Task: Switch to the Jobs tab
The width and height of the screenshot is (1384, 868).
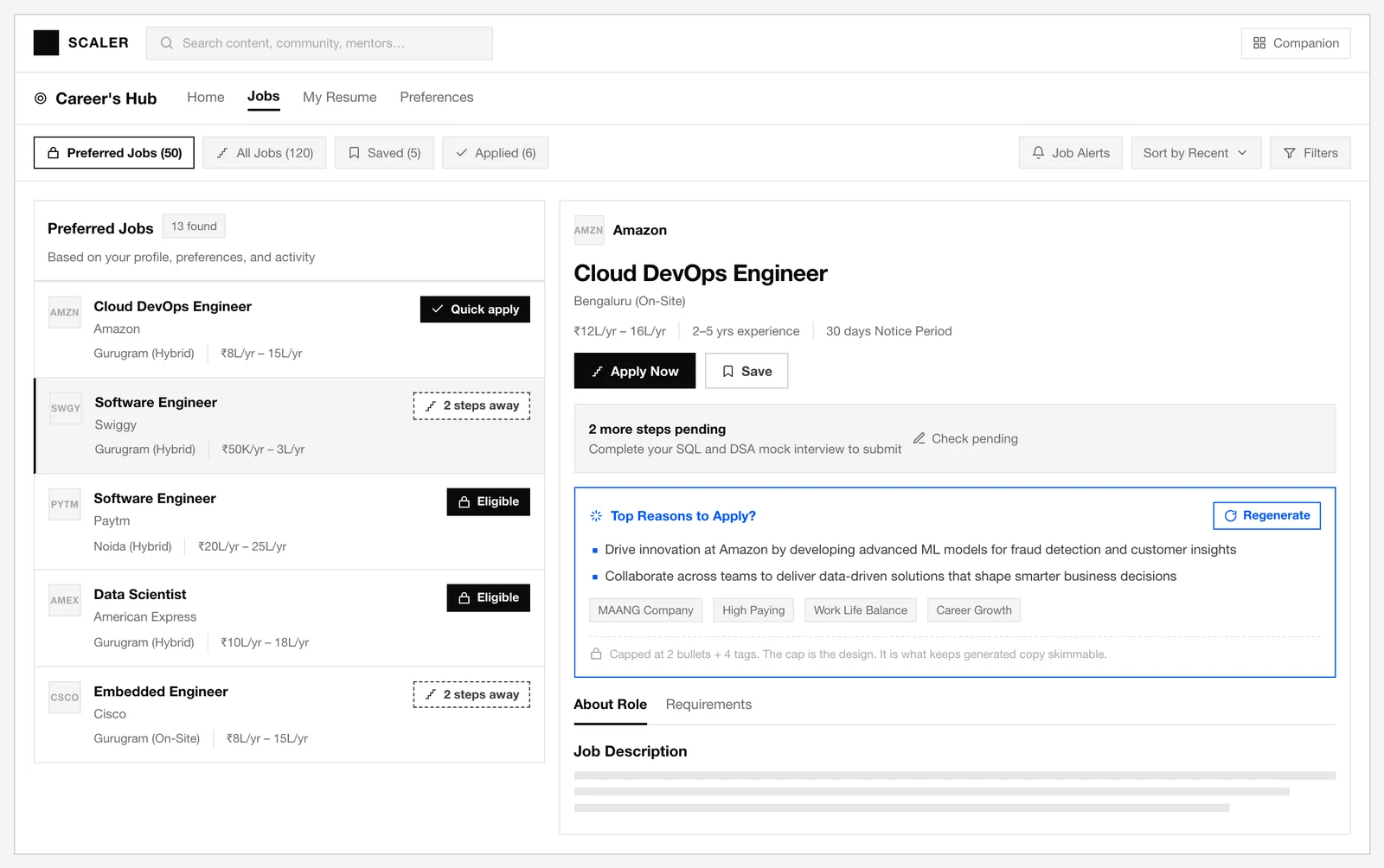Action: click(264, 97)
